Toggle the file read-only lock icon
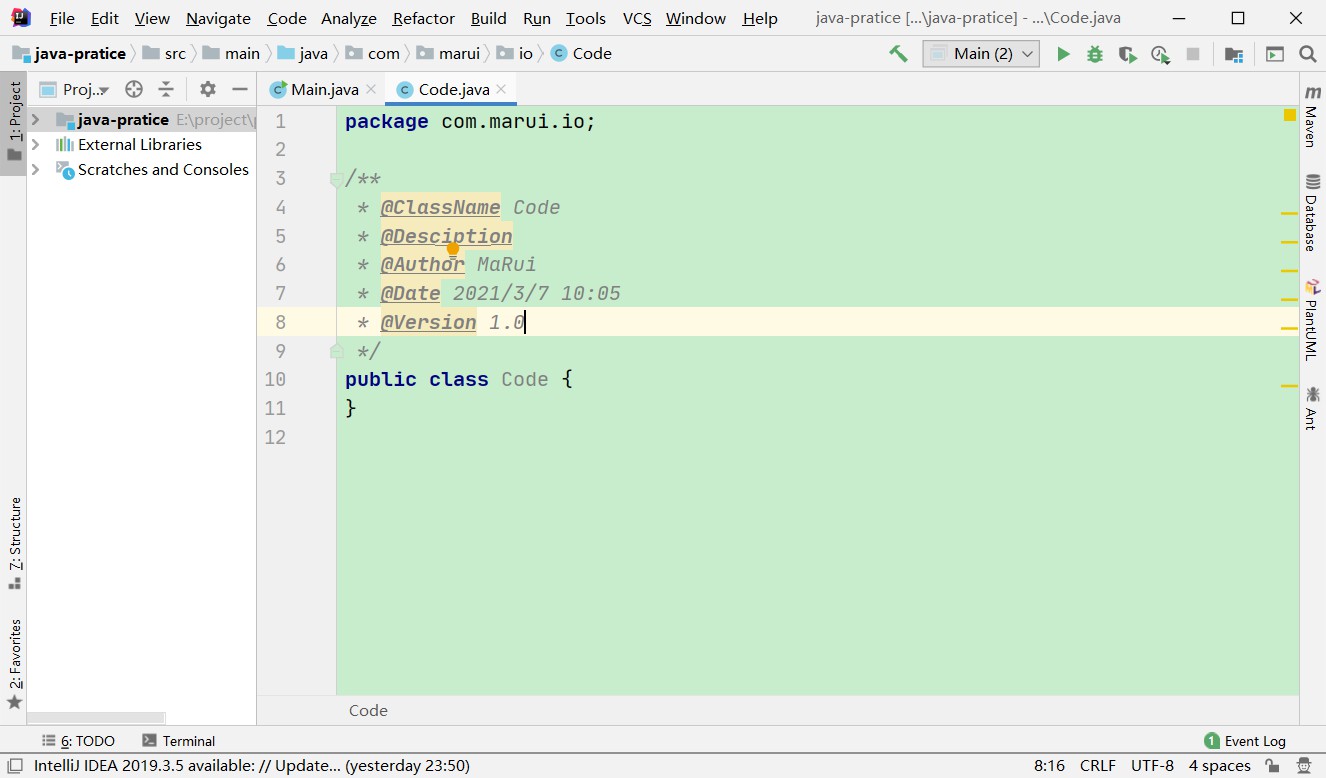 tap(1271, 766)
